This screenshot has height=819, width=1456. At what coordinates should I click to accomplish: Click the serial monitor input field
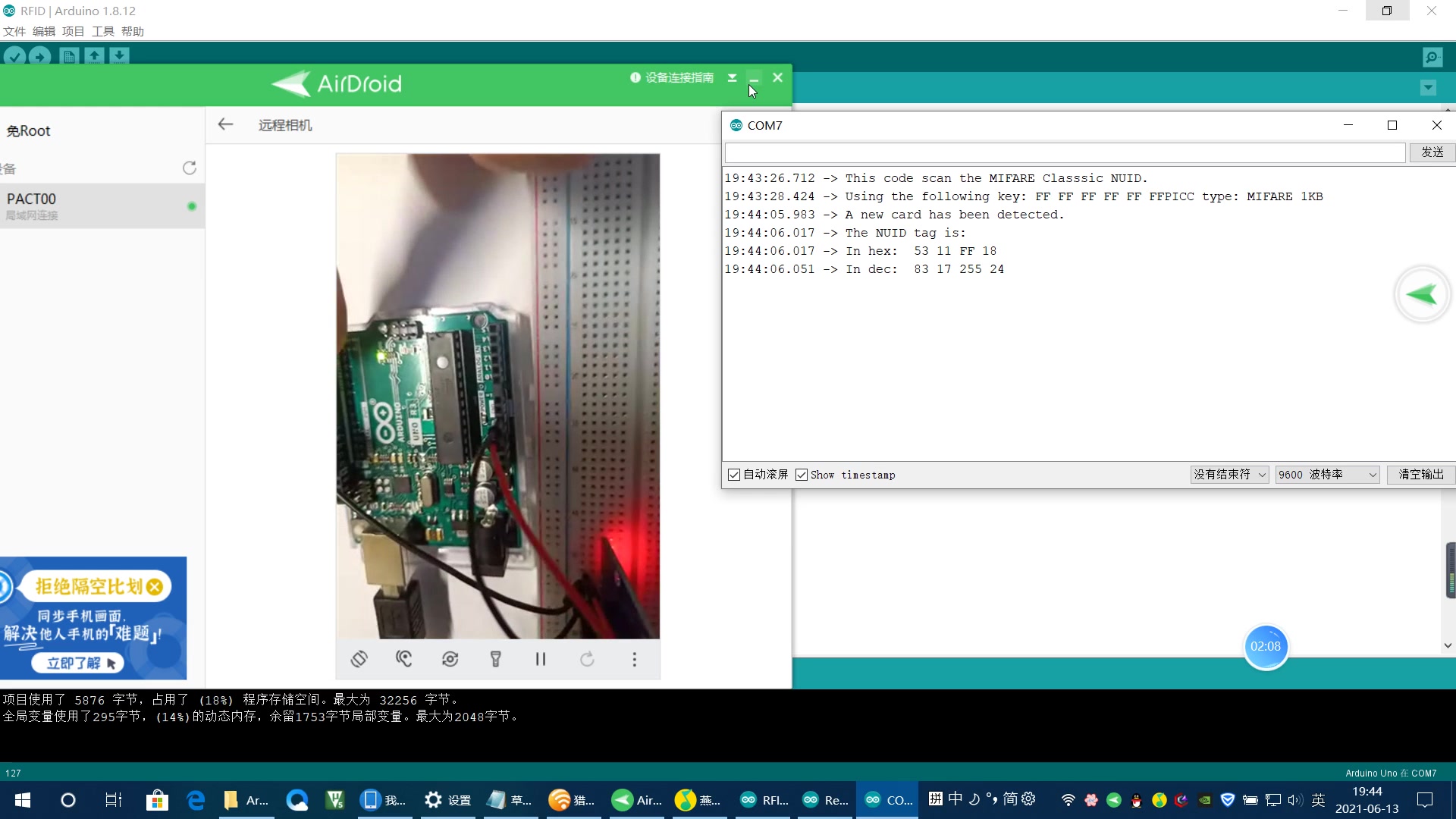pos(1065,152)
